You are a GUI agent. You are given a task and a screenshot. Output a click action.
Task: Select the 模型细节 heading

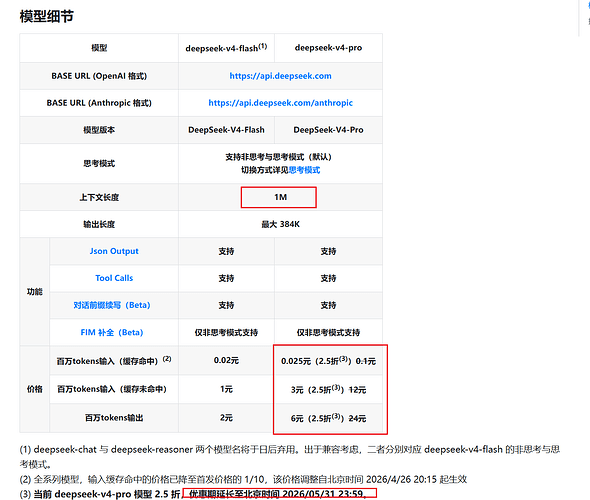click(46, 17)
